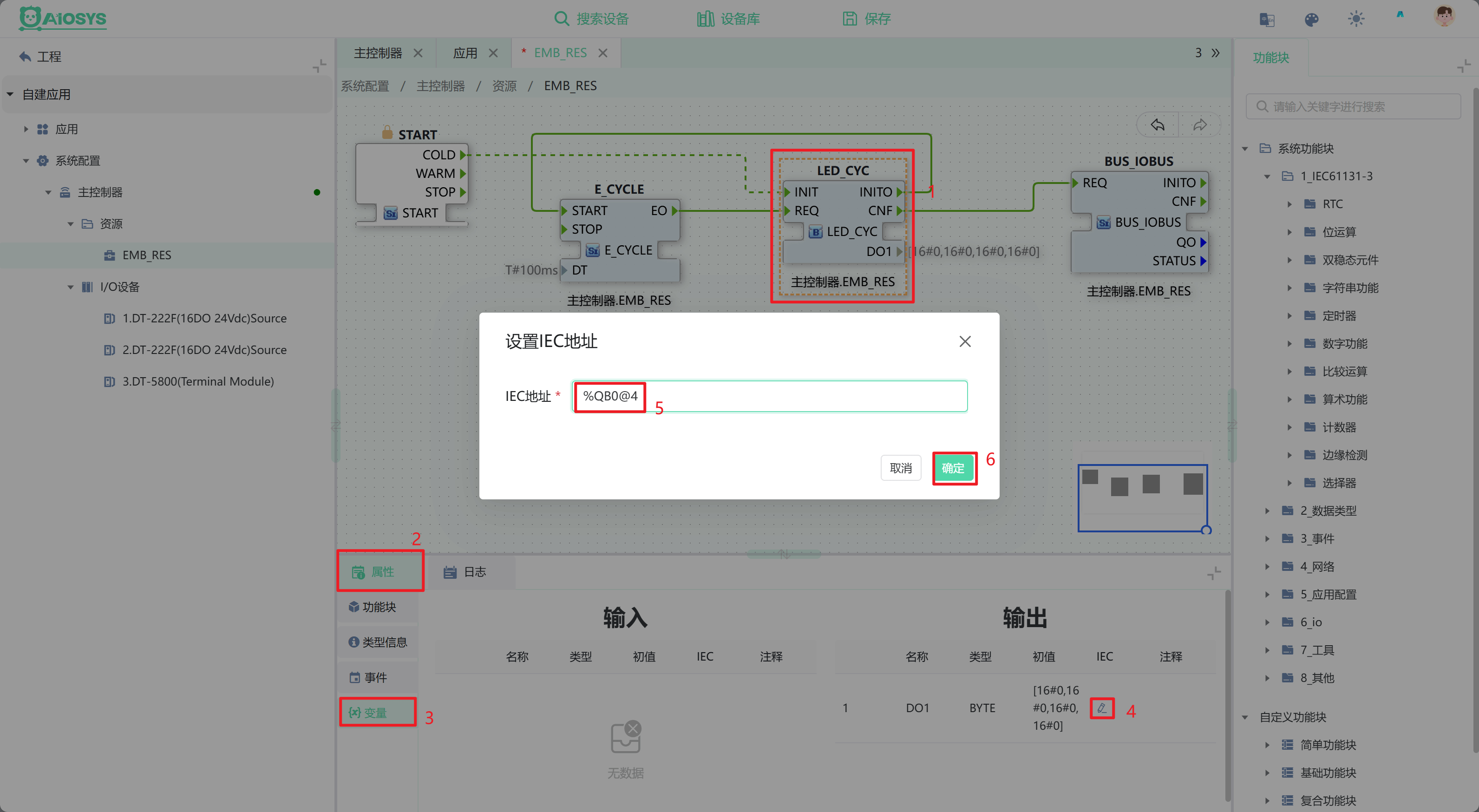Image resolution: width=1479 pixels, height=812 pixels.
Task: Click the user avatar at top right
Action: (1444, 17)
